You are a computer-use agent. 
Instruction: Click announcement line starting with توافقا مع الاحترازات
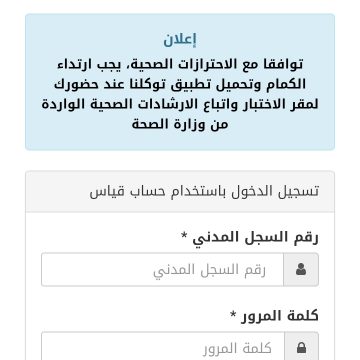pyautogui.click(x=180, y=64)
